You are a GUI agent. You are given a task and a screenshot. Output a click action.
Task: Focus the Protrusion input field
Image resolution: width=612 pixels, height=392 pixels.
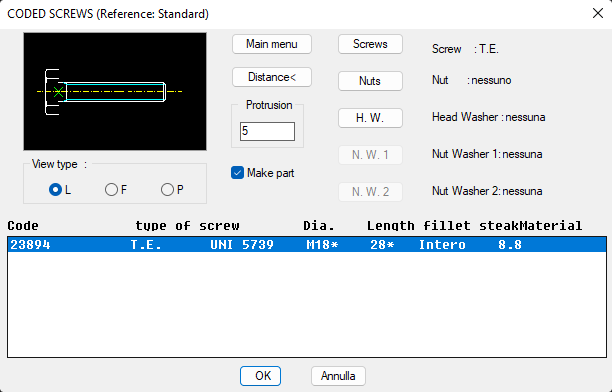click(x=267, y=131)
